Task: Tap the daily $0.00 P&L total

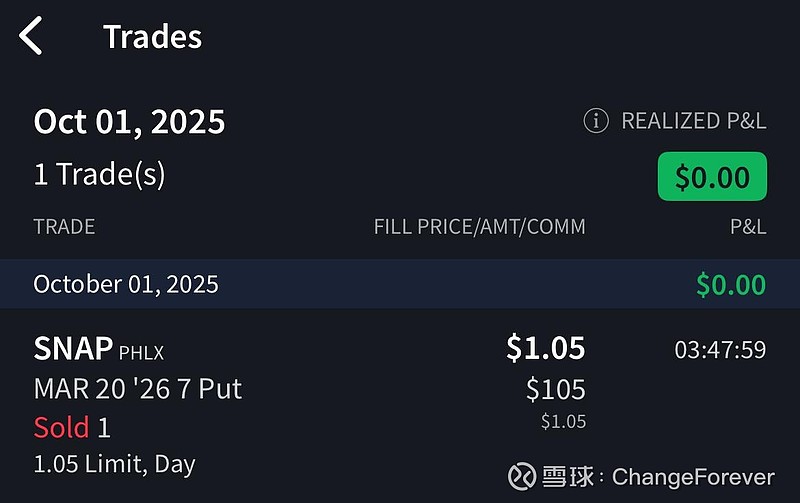Action: (x=730, y=284)
